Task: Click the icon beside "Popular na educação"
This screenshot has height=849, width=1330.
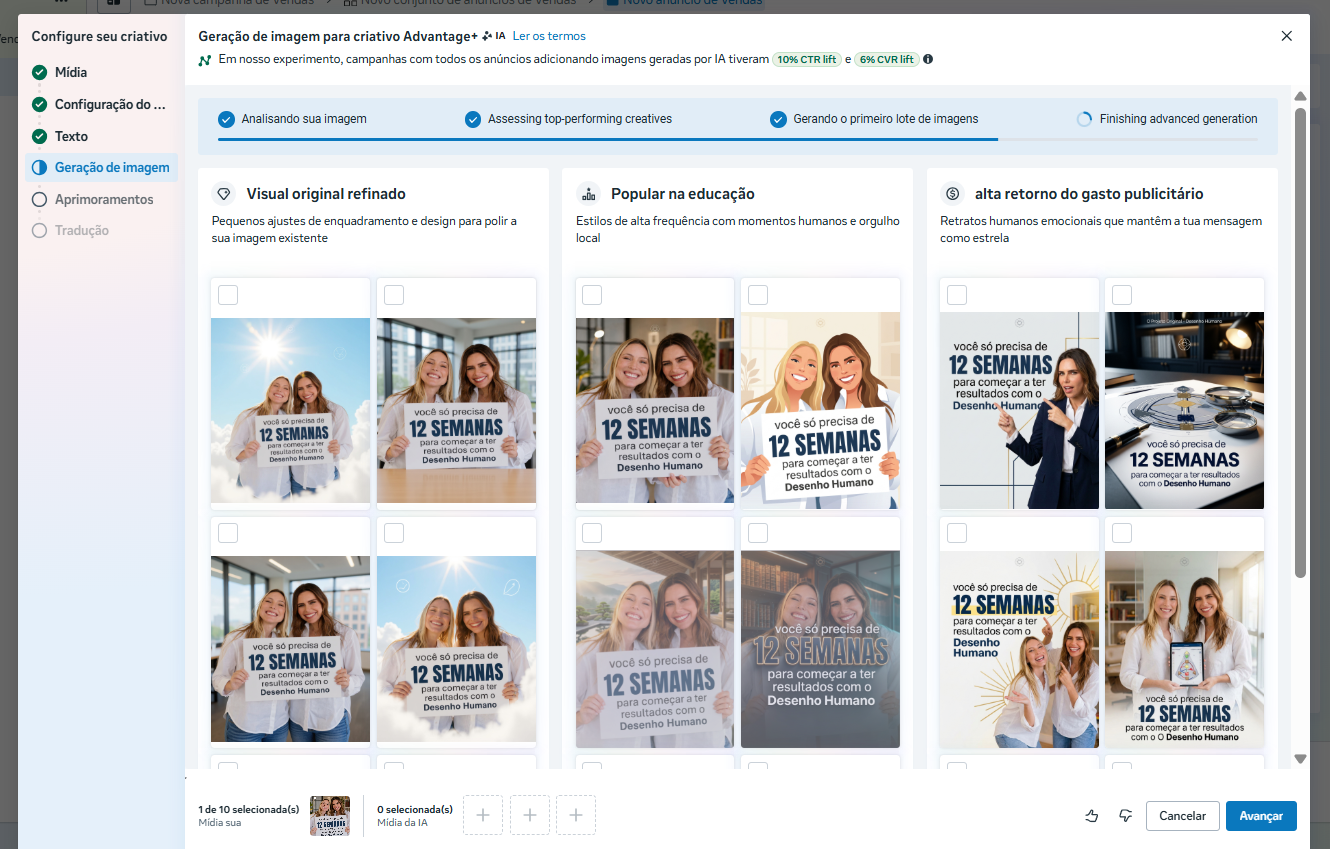Action: pyautogui.click(x=588, y=194)
